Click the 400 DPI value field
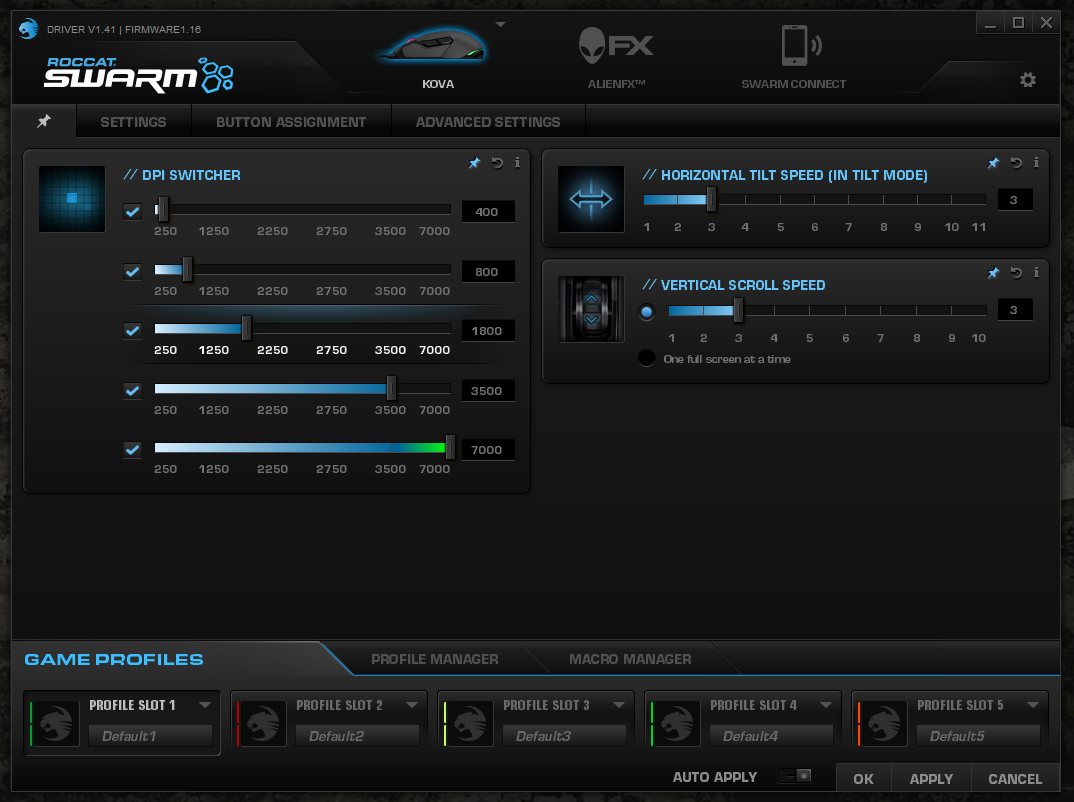This screenshot has width=1074, height=802. pyautogui.click(x=487, y=212)
